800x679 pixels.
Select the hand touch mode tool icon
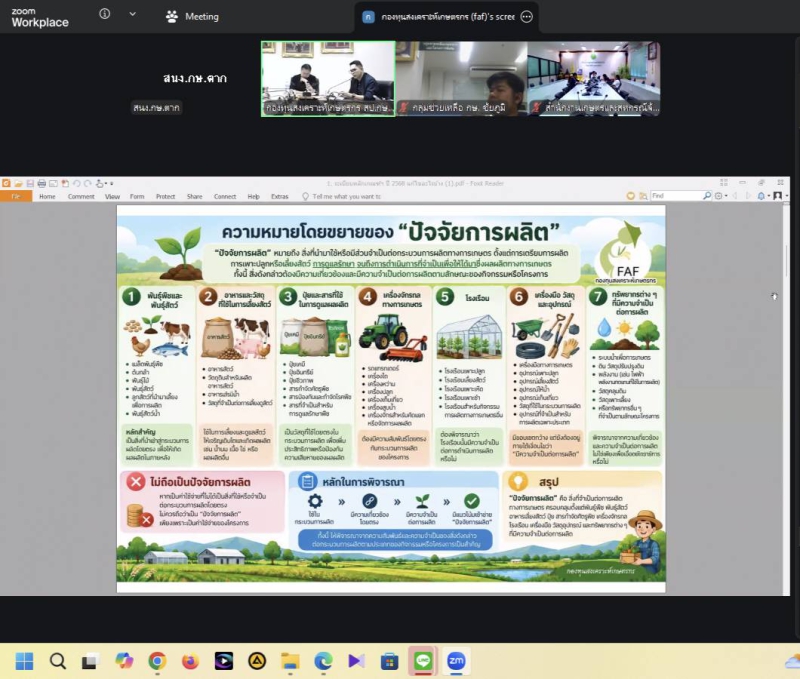tap(99, 183)
